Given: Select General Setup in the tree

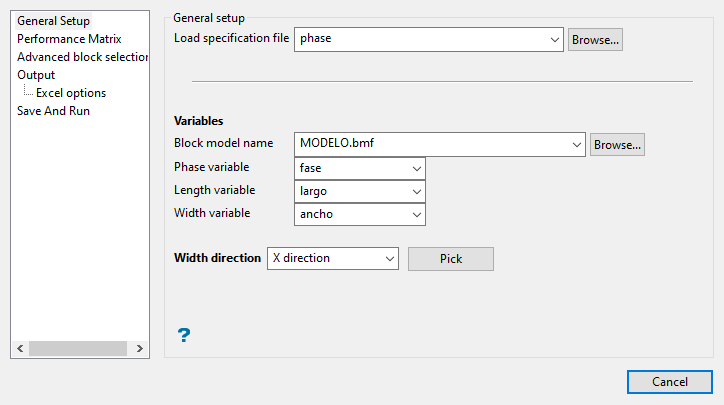Looking at the screenshot, I should tap(53, 21).
